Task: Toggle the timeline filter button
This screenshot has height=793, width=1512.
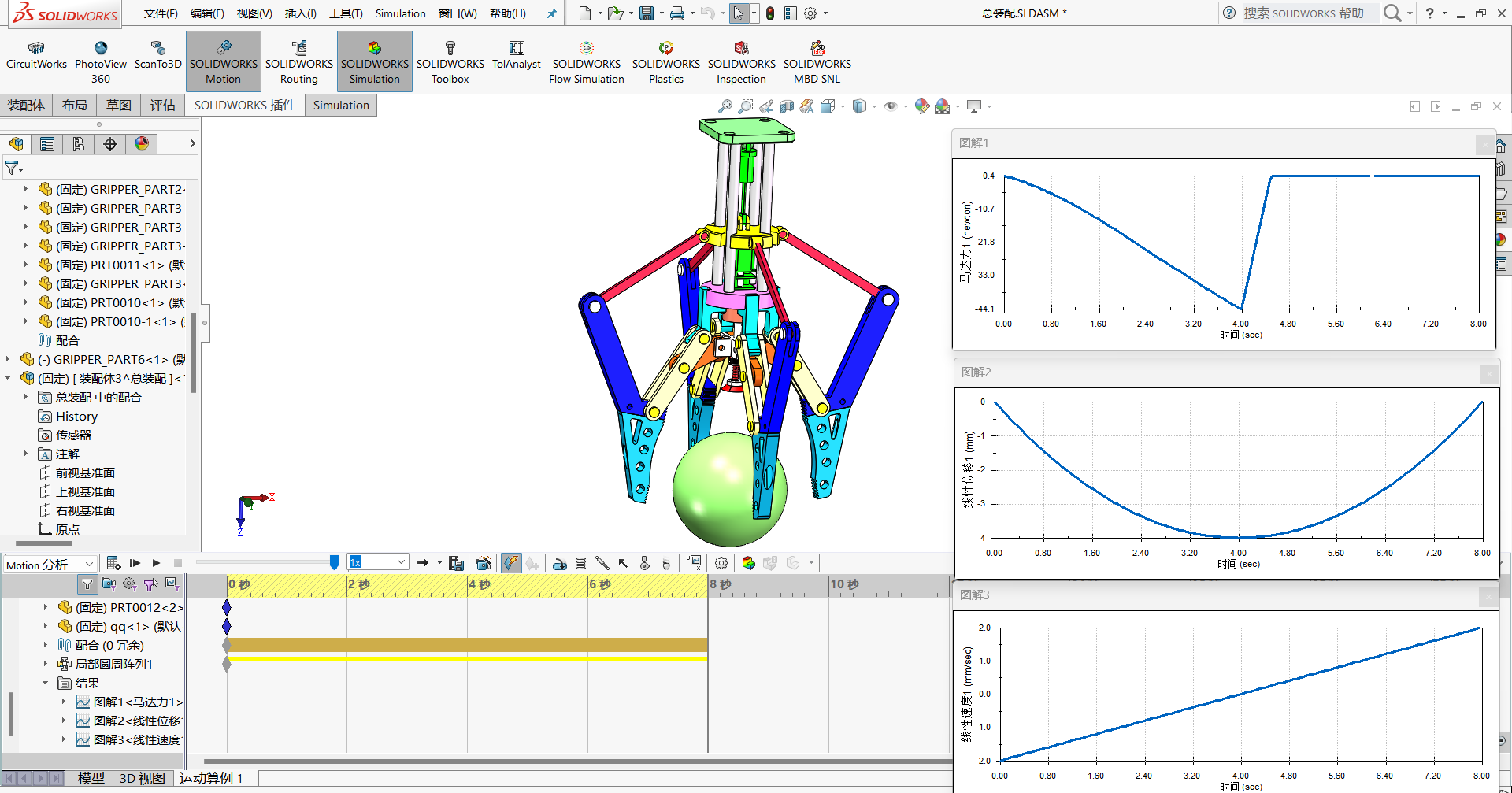Action: pos(87,584)
